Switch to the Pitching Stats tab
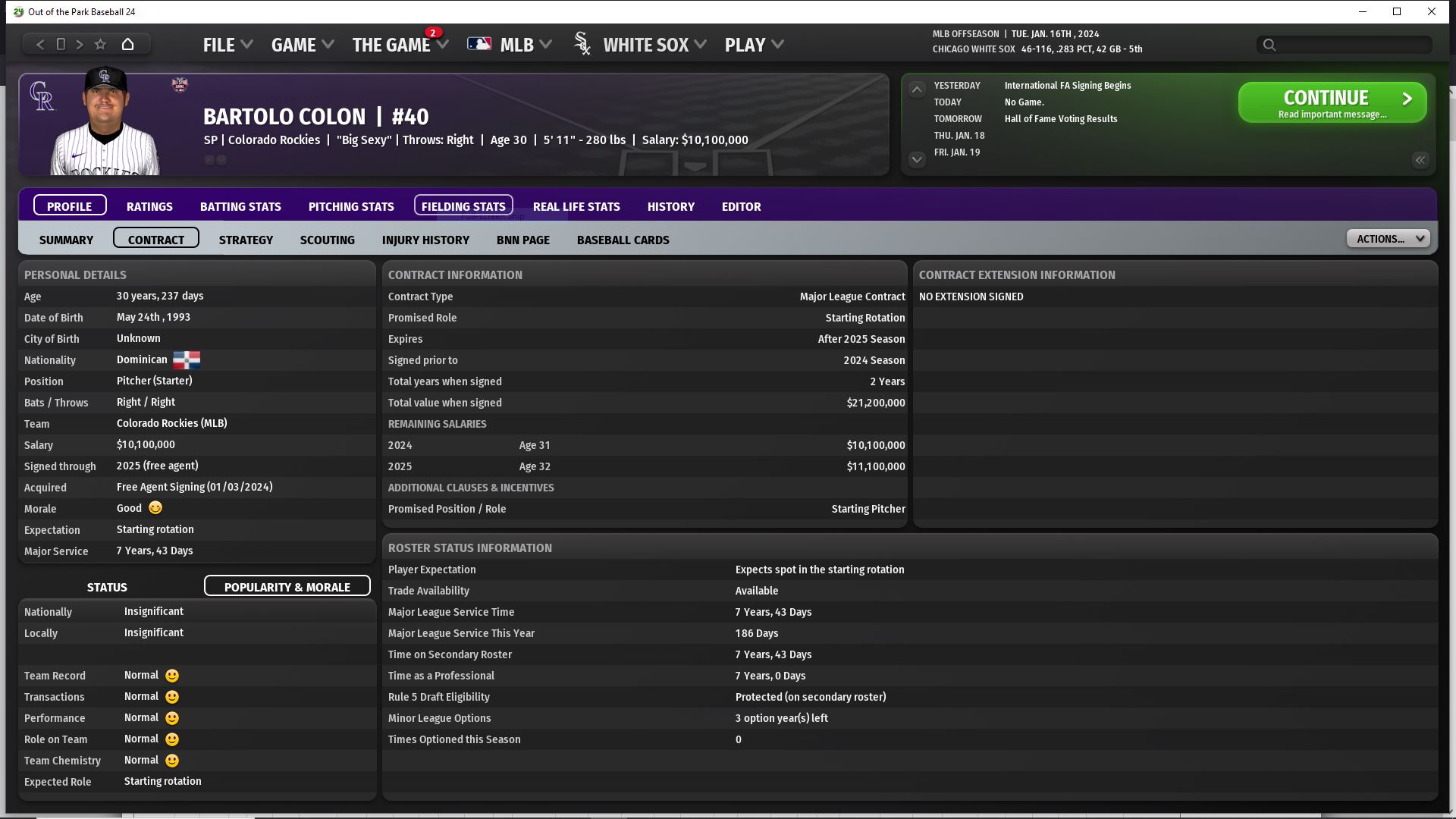This screenshot has width=1456, height=819. coord(350,206)
